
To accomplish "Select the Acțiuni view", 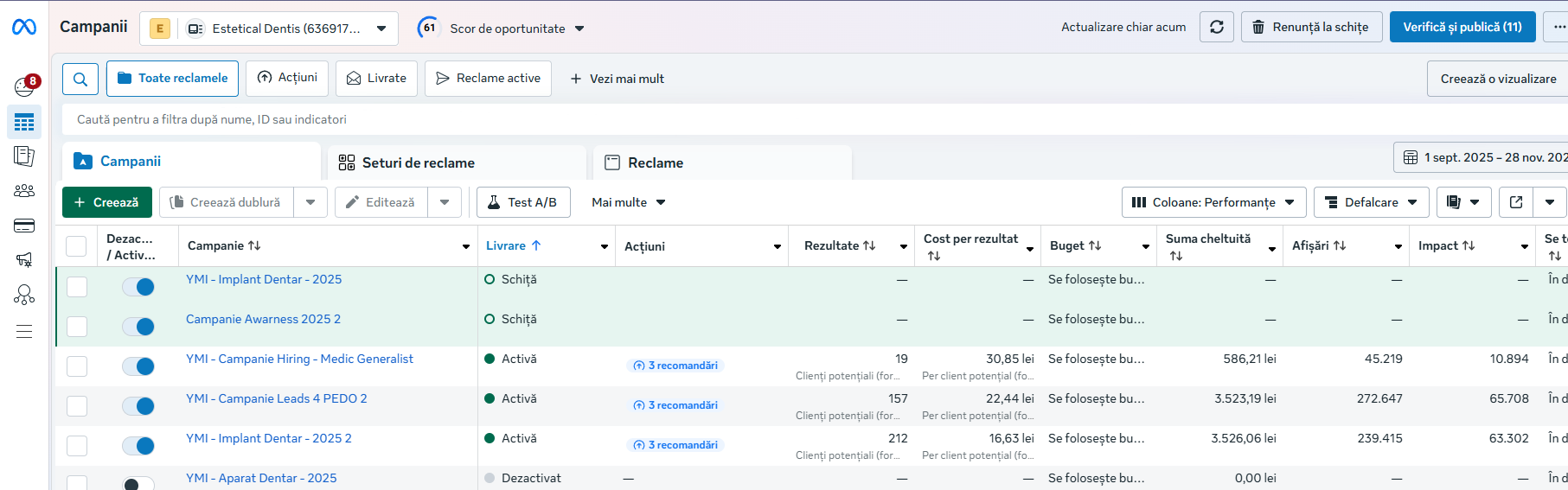I will [x=287, y=78].
